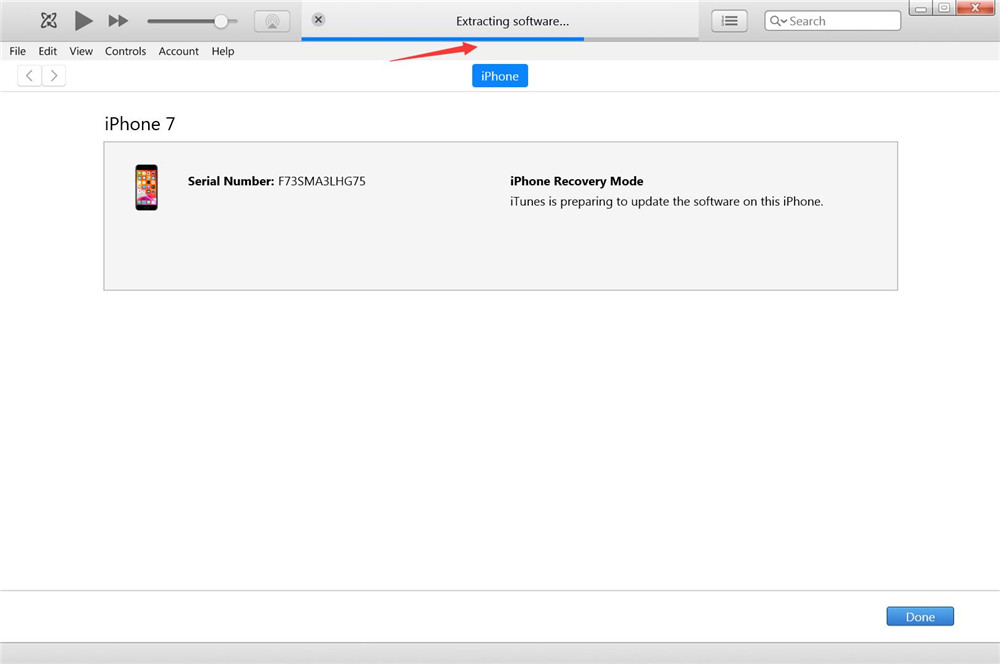
Task: Click the iPhone Recovery Mode heading
Action: tap(577, 181)
